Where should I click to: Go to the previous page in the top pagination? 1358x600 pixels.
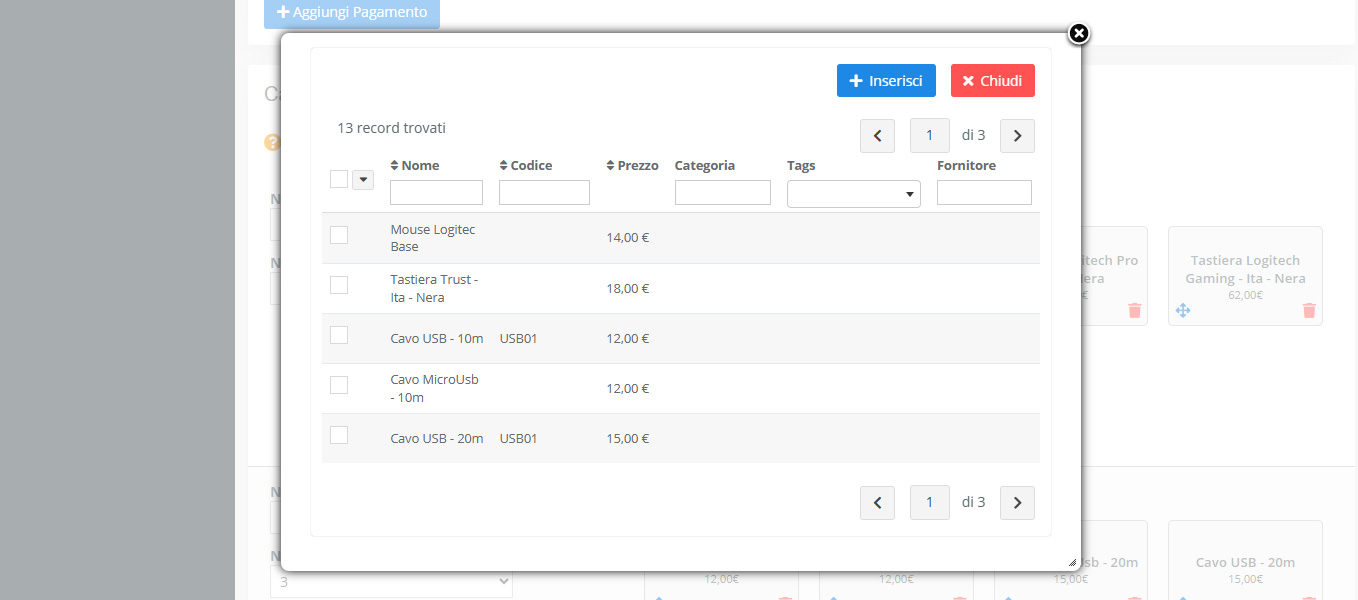pos(877,136)
